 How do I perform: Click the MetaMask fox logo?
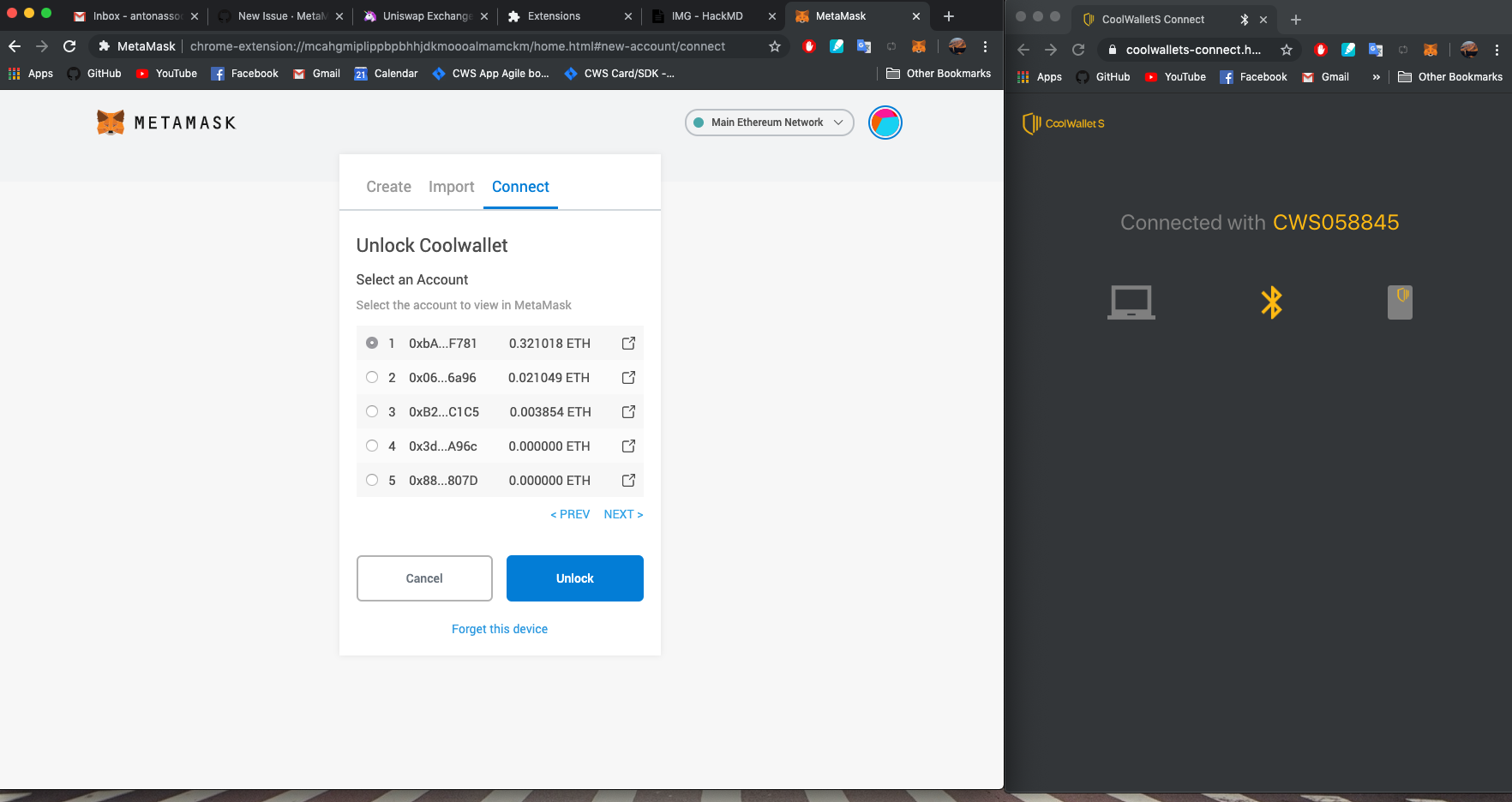(111, 123)
